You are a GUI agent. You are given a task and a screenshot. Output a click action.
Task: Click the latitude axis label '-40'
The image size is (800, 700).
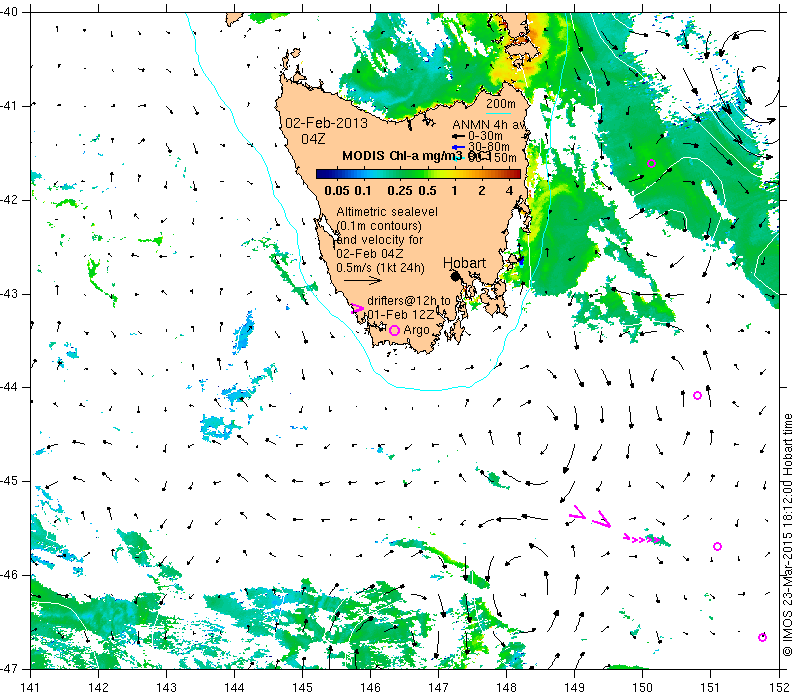coord(9,12)
